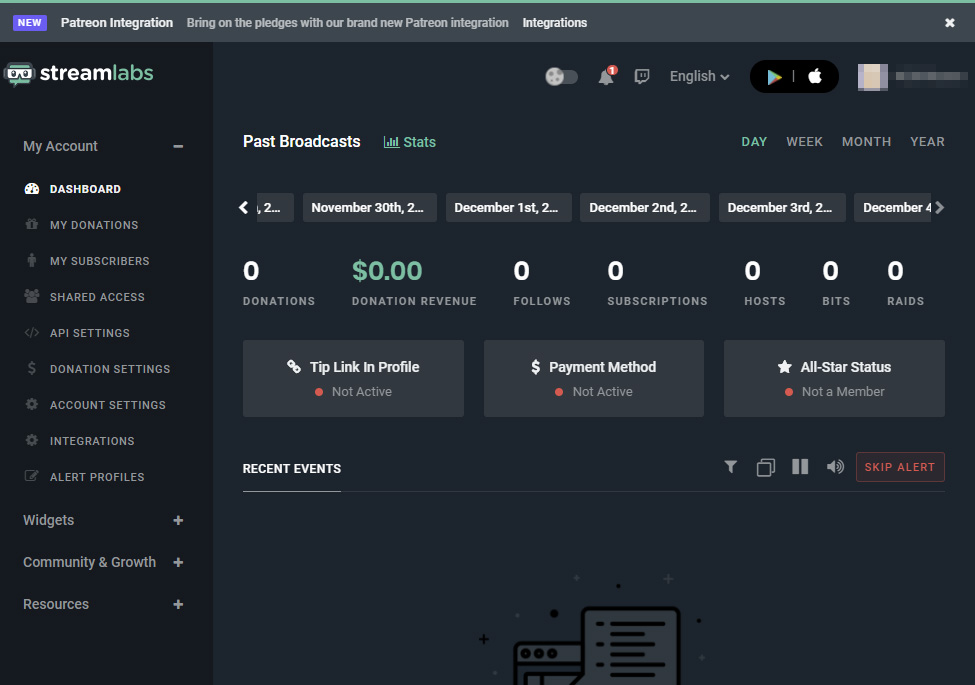
Task: Click the Streamlabs logo
Action: click(79, 73)
